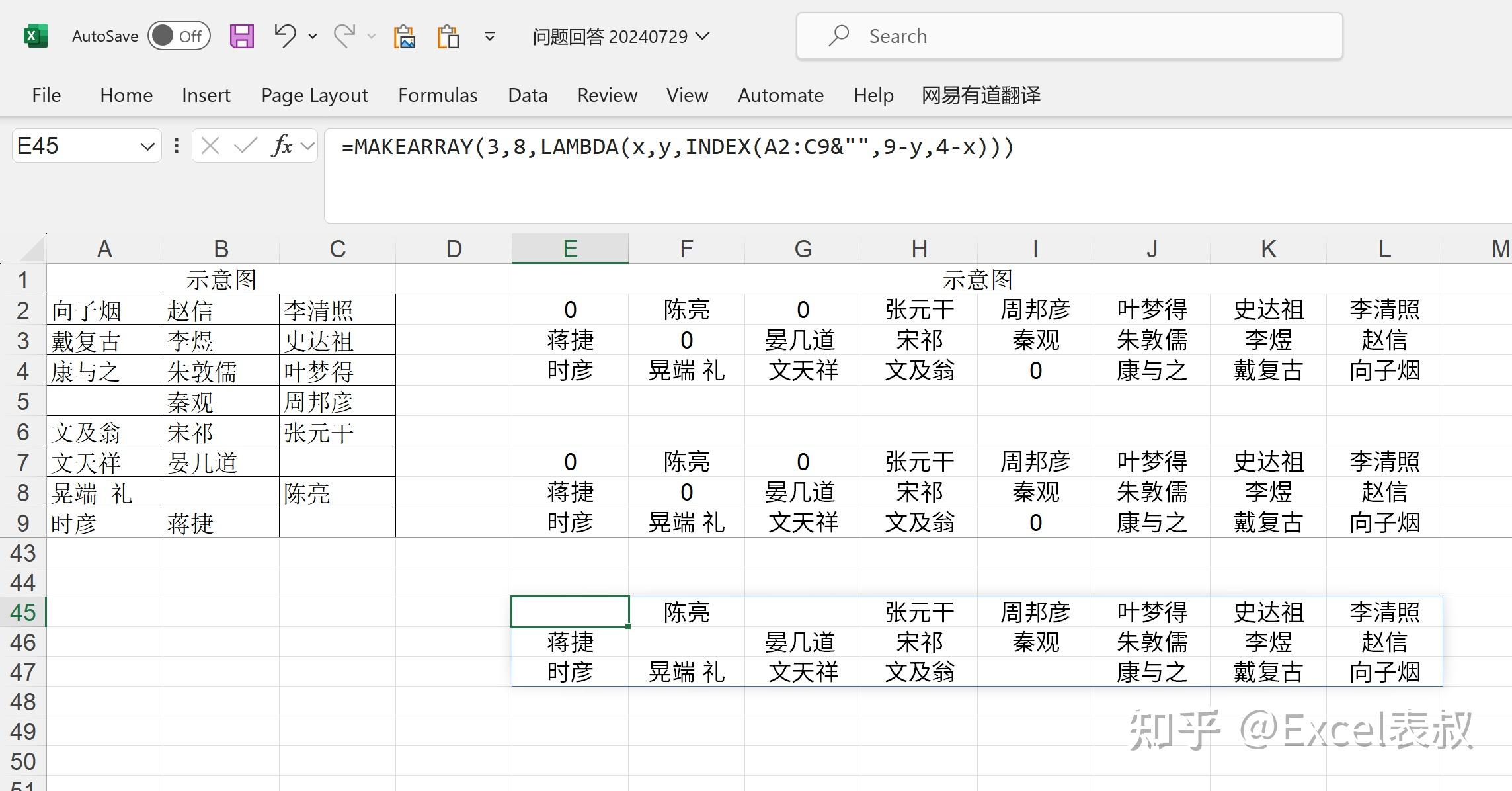The height and width of the screenshot is (791, 1512).
Task: Click cell L9 containing 向子烟
Action: (x=1384, y=522)
